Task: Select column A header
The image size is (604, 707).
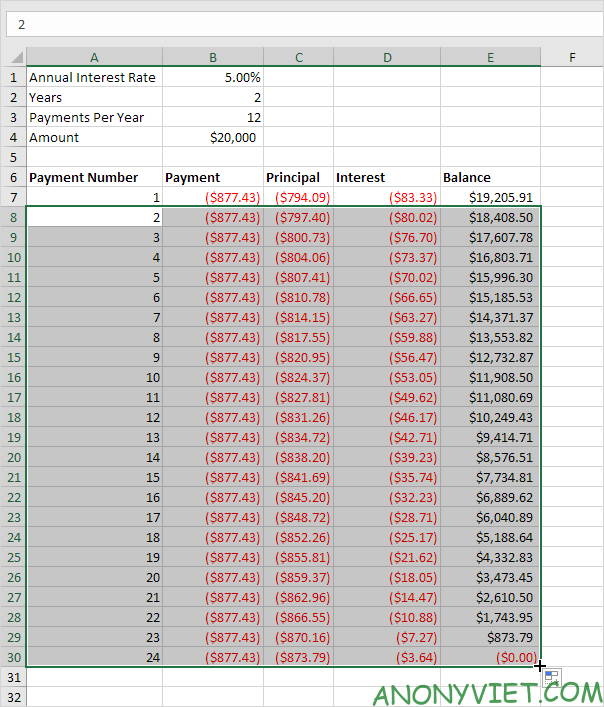Action: click(94, 58)
